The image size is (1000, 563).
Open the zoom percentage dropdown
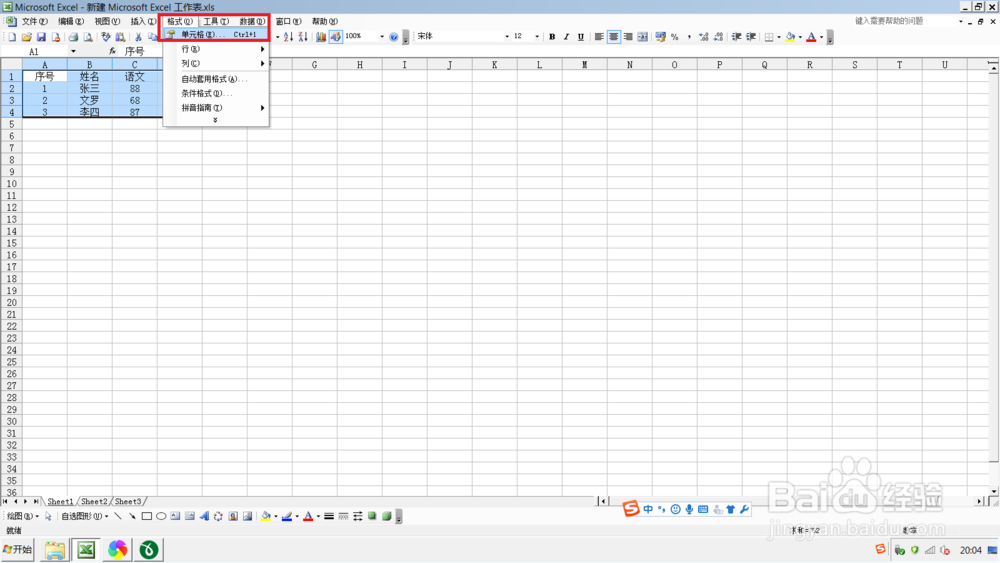[382, 37]
